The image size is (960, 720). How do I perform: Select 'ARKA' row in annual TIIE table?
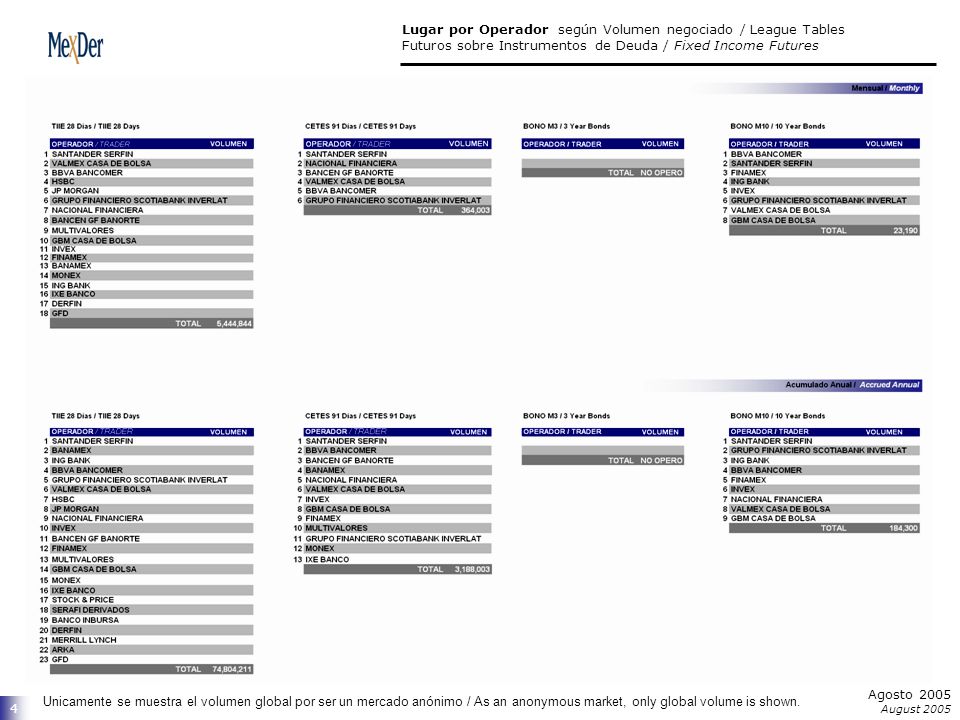click(x=151, y=650)
